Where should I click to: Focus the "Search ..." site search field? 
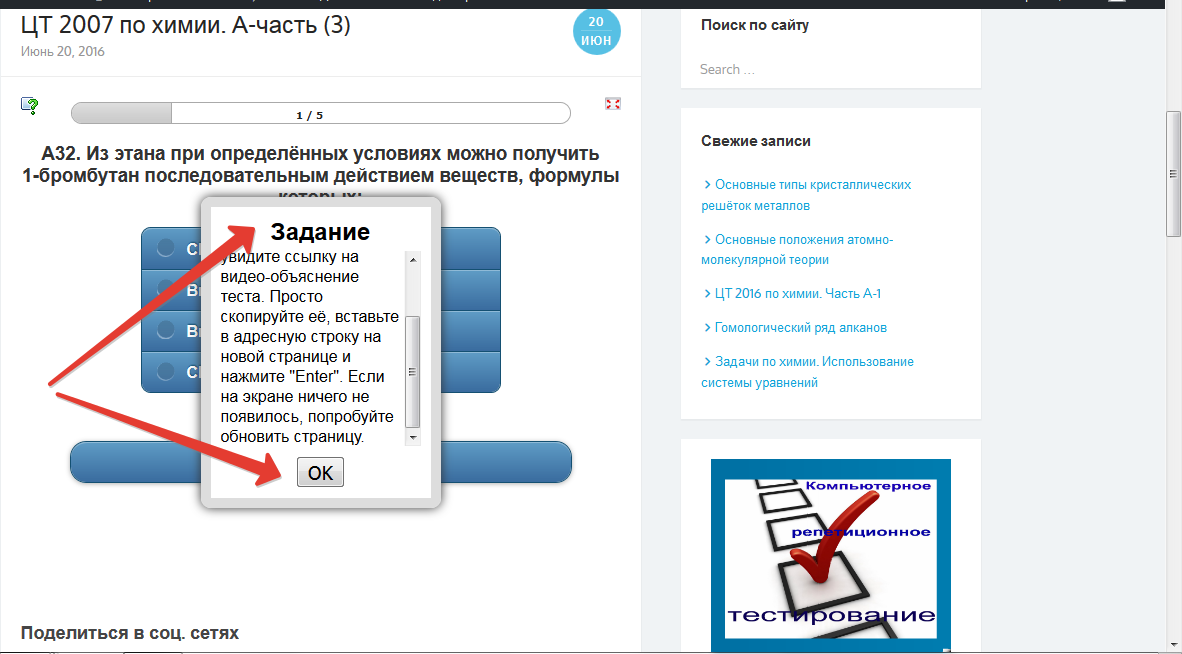click(x=830, y=69)
